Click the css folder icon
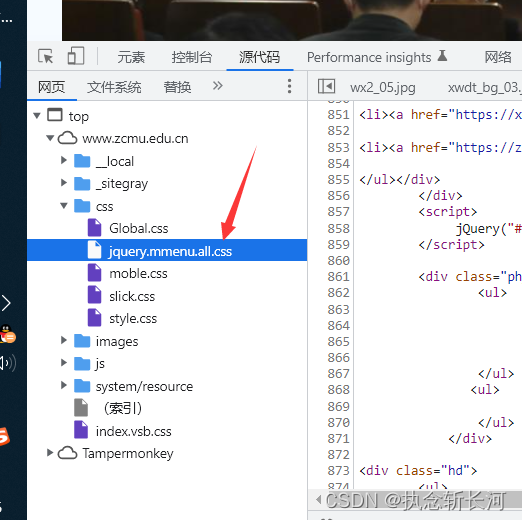This screenshot has height=520, width=522. [82, 206]
